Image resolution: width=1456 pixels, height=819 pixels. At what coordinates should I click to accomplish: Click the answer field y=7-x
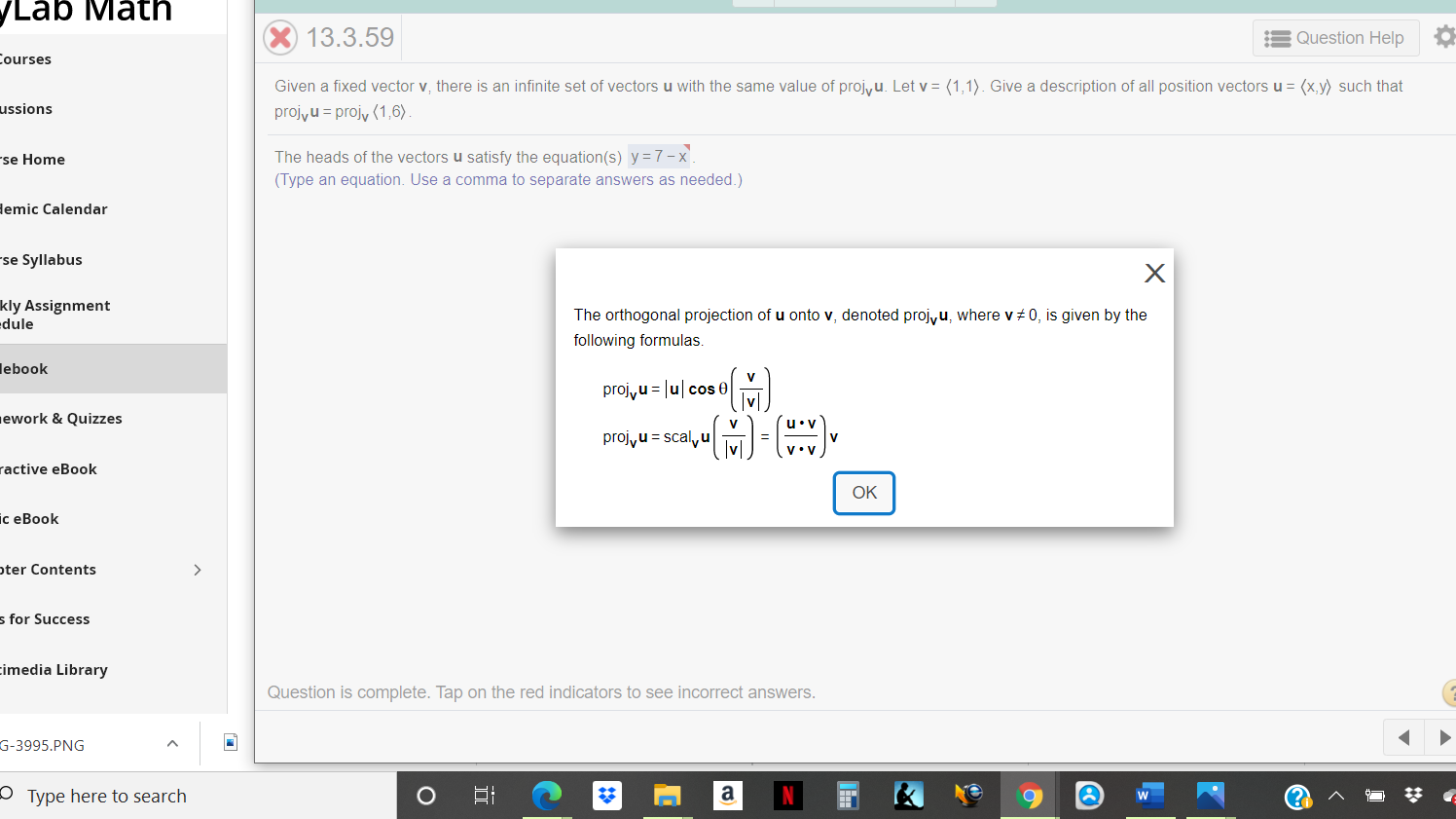[x=659, y=156]
